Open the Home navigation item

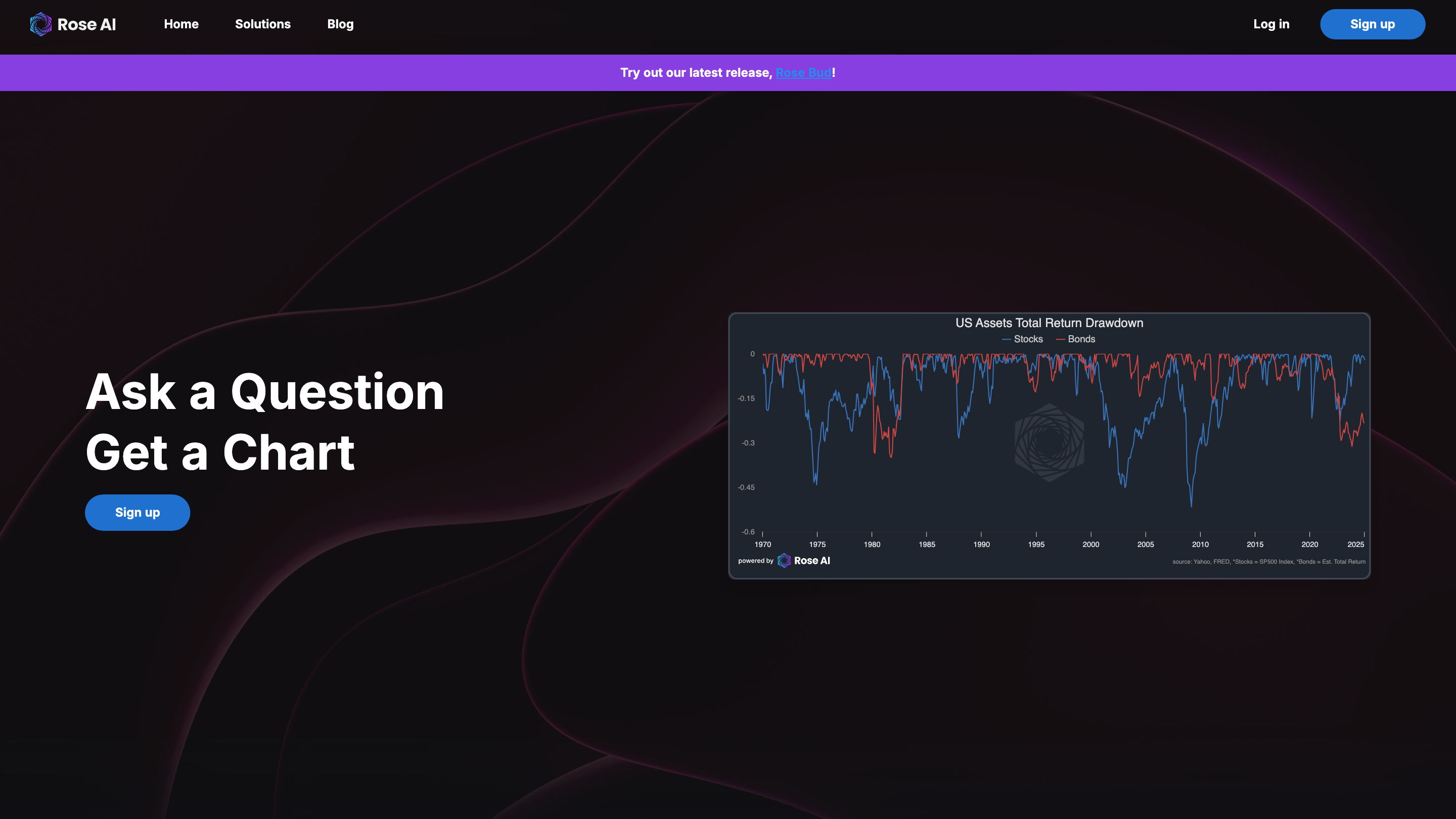click(x=181, y=24)
